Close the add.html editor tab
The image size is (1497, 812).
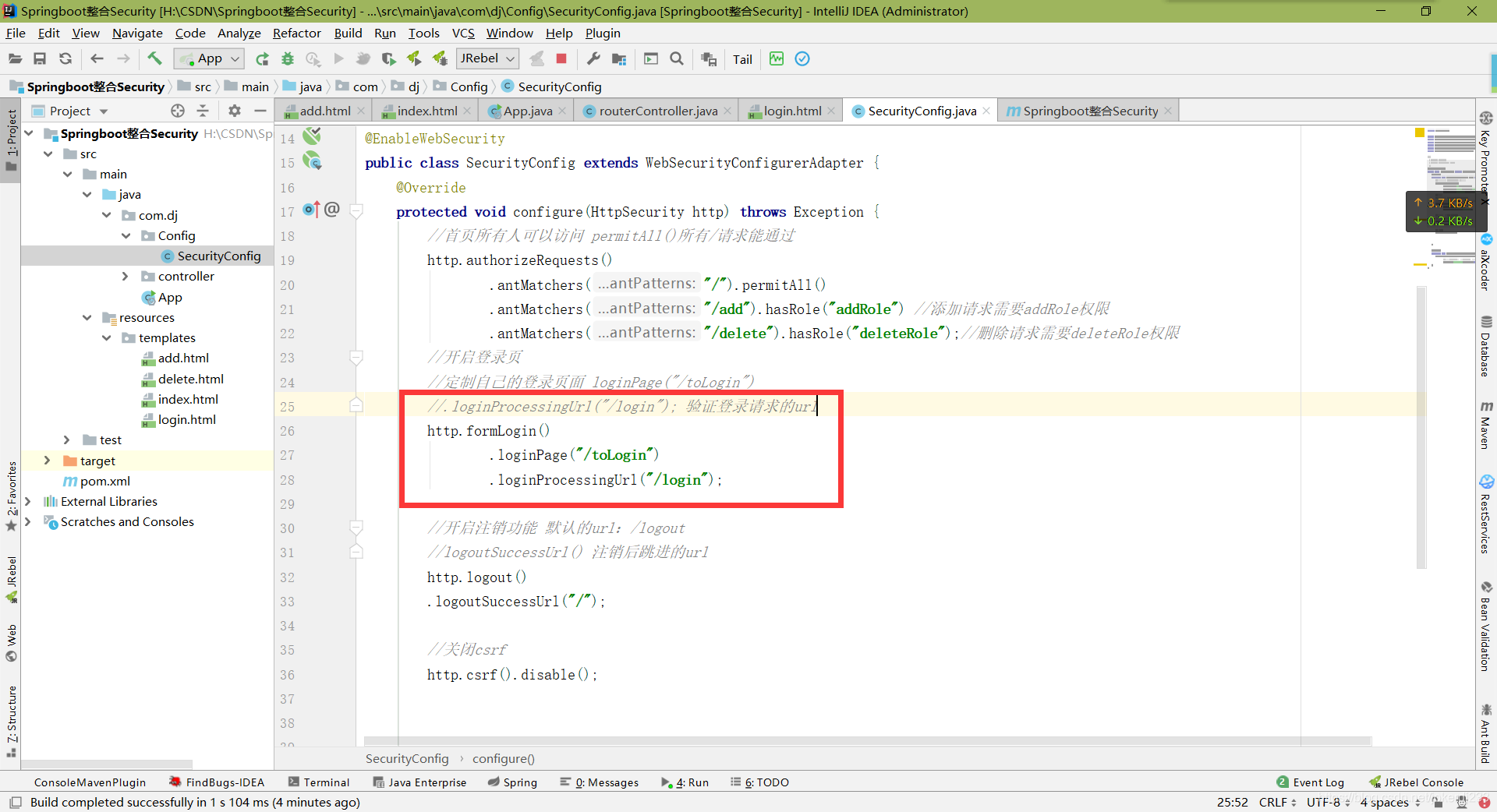click(361, 111)
